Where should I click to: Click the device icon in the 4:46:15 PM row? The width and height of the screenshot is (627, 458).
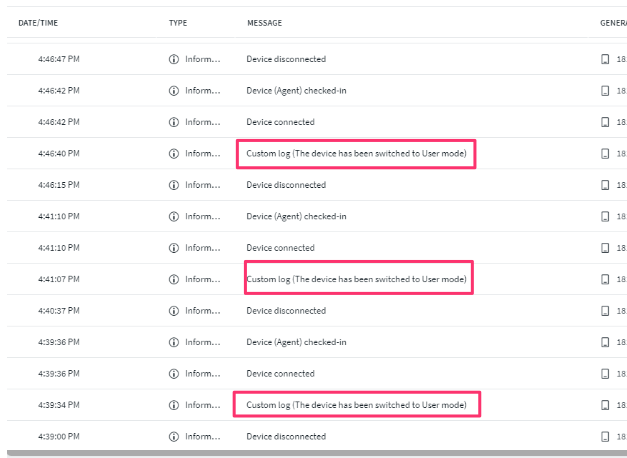coord(605,185)
